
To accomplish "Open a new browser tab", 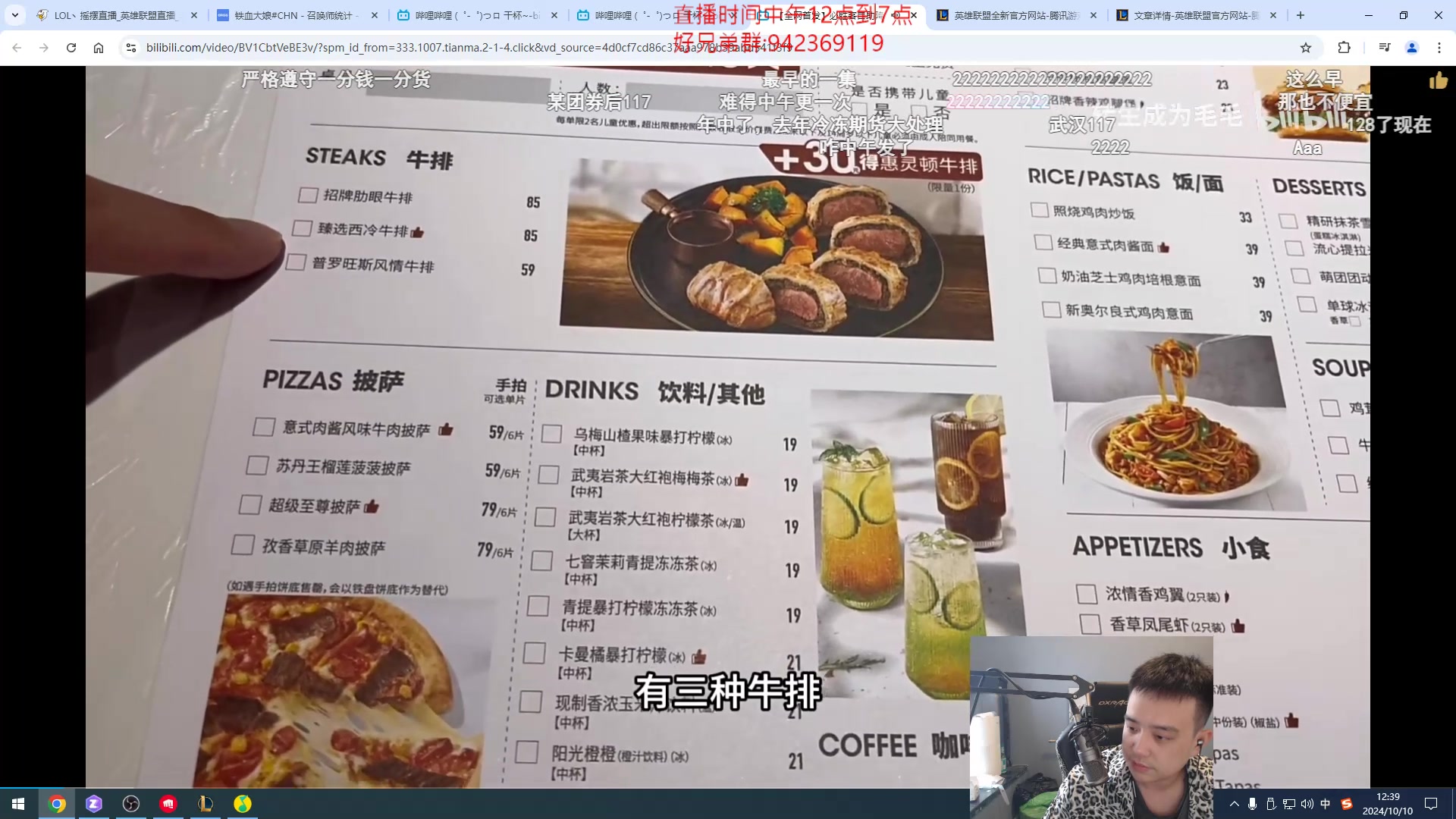I will click(1301, 15).
